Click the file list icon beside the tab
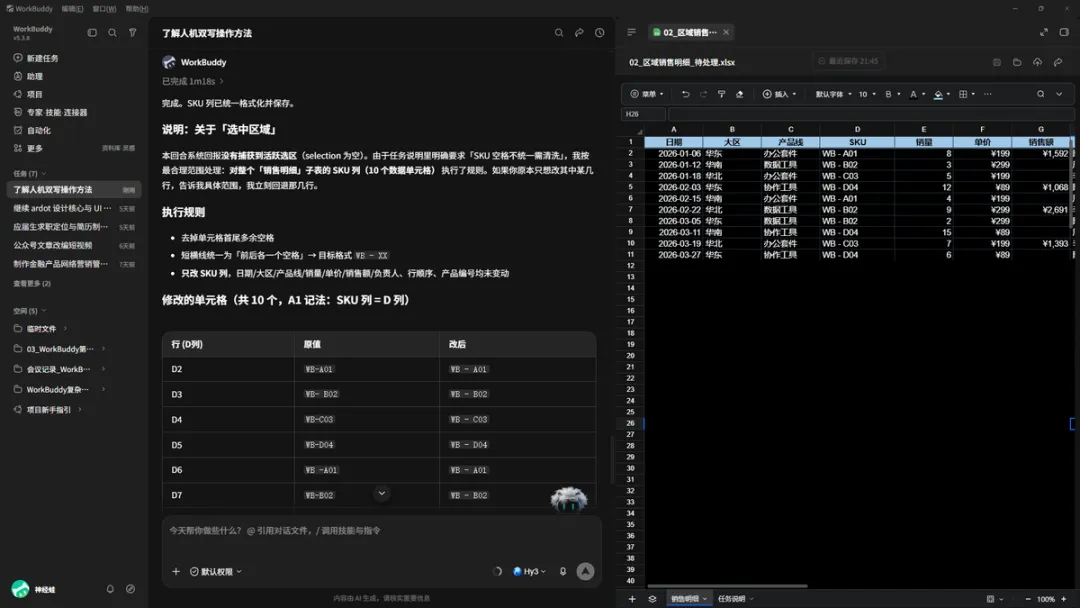This screenshot has width=1080, height=608. tap(631, 32)
